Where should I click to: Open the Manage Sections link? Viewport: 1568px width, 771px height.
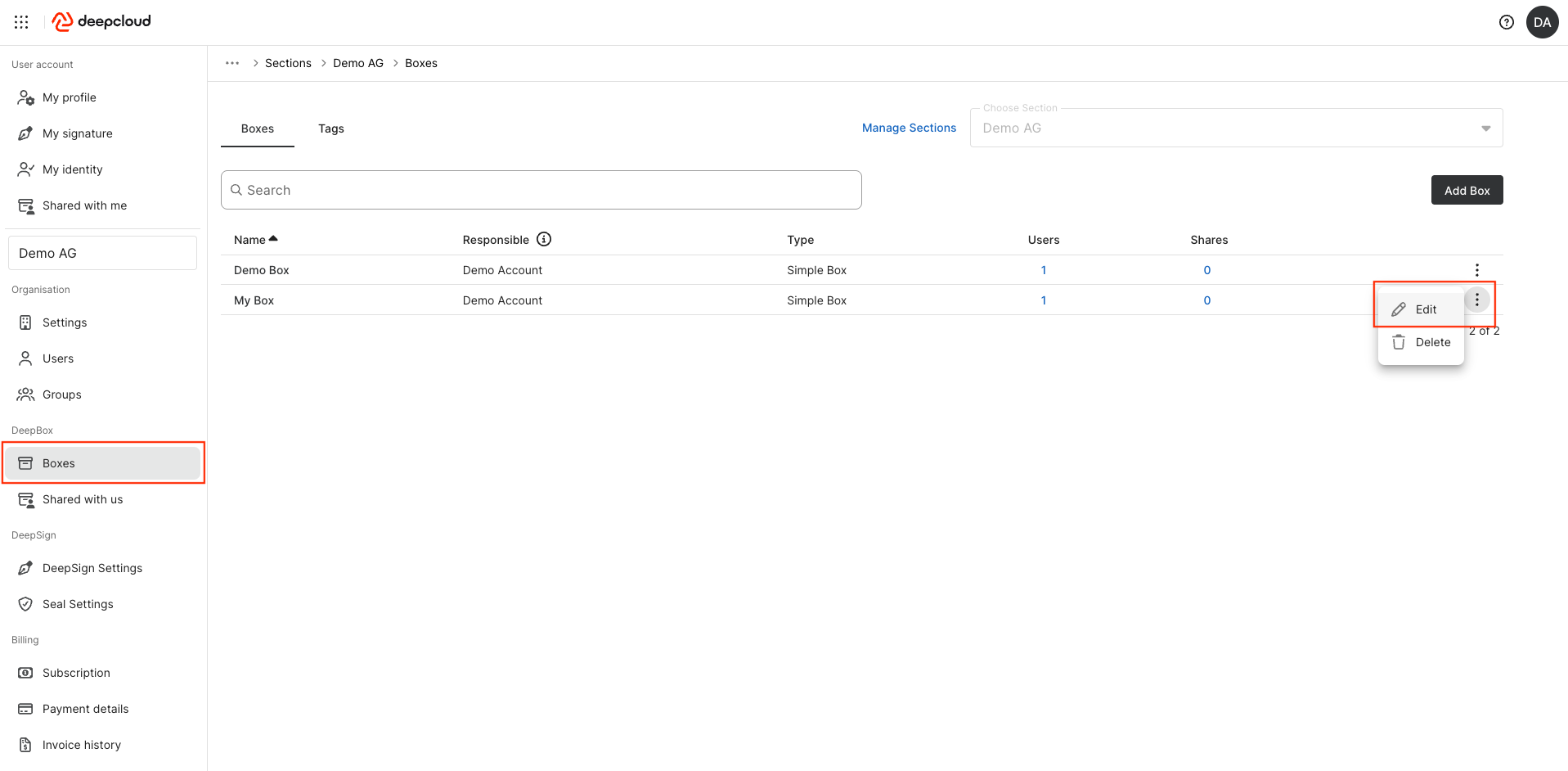908,128
